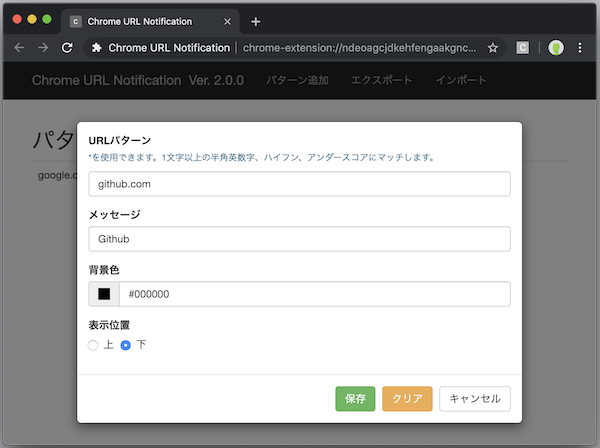Click the address bar extension URL
Image resolution: width=600 pixels, height=448 pixels.
pyautogui.click(x=359, y=48)
